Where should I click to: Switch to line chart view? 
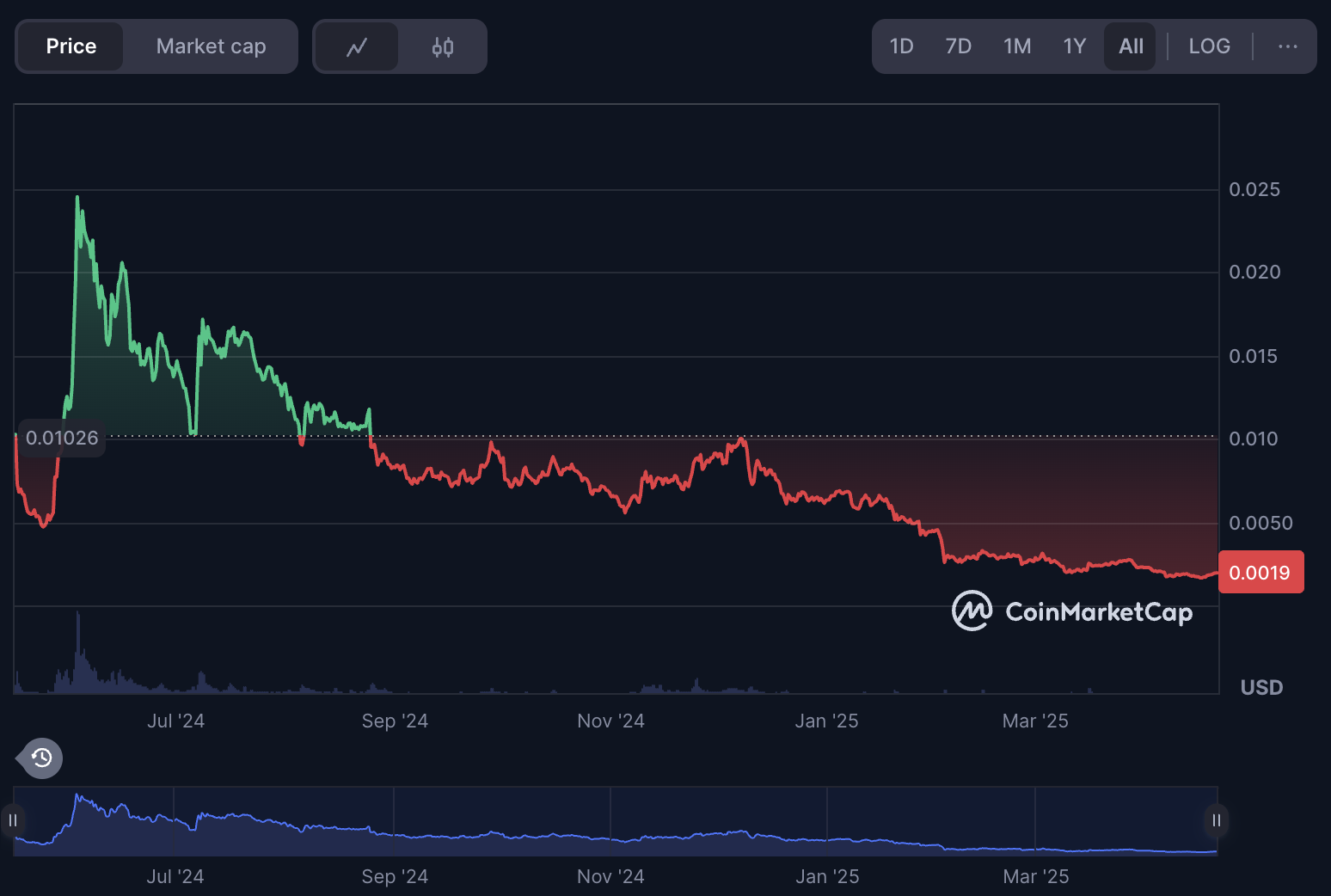[357, 46]
